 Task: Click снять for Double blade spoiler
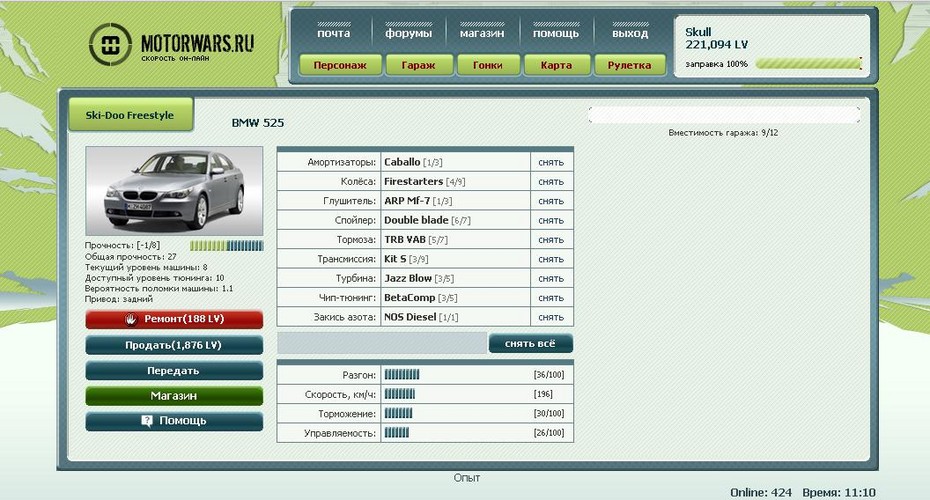click(x=551, y=221)
